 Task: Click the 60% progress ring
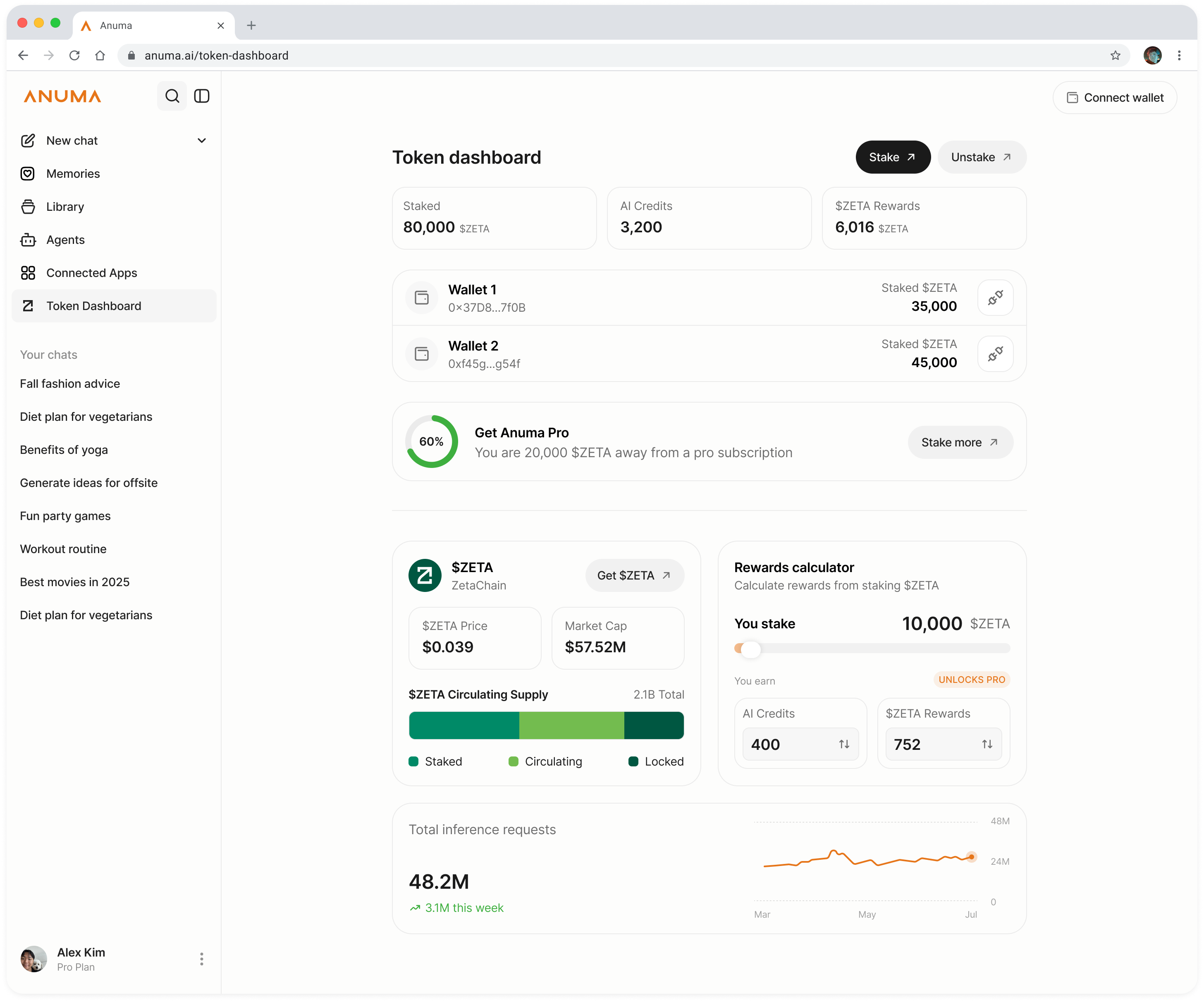pyautogui.click(x=432, y=441)
